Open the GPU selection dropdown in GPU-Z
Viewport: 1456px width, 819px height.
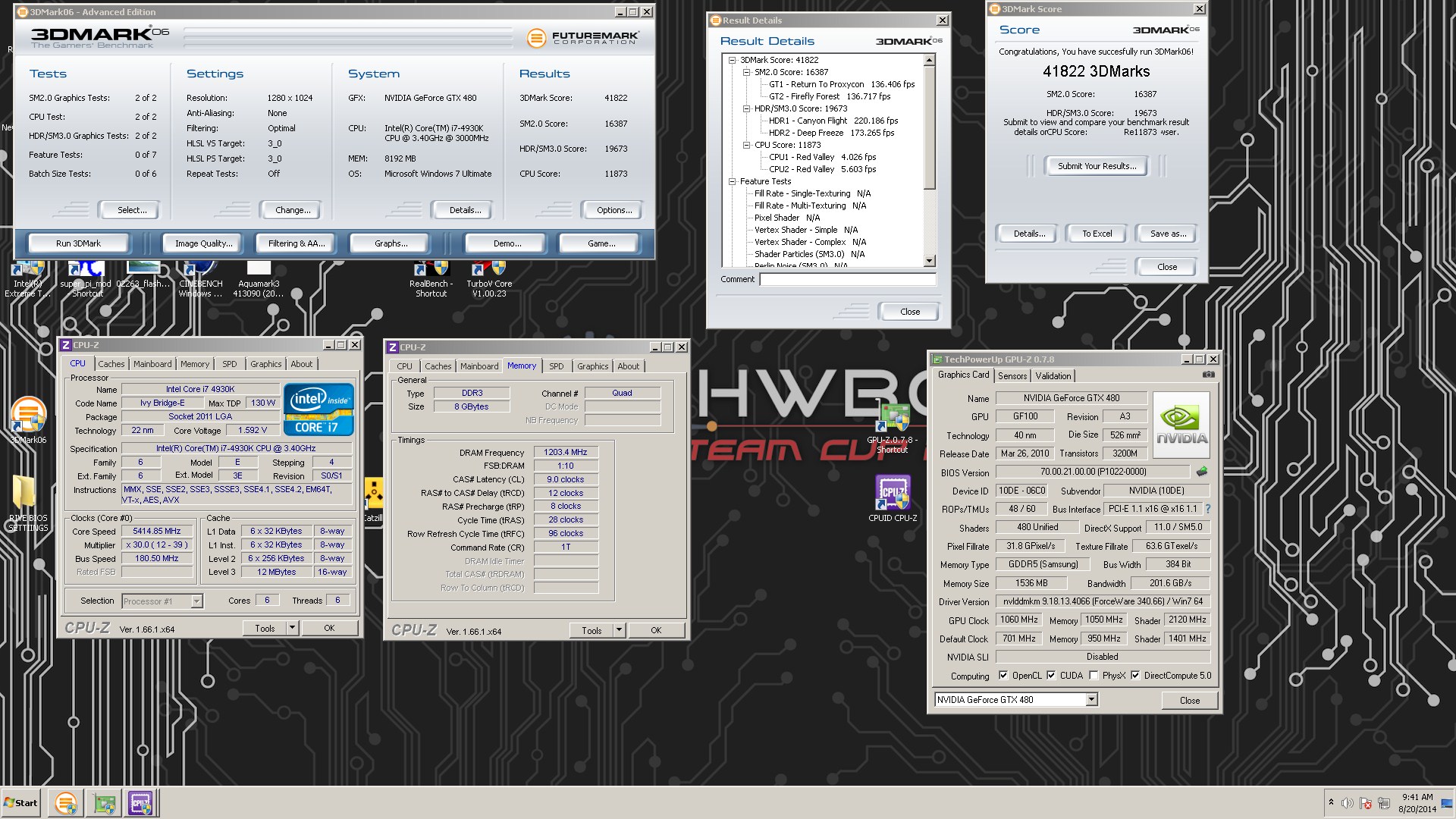(x=1091, y=700)
